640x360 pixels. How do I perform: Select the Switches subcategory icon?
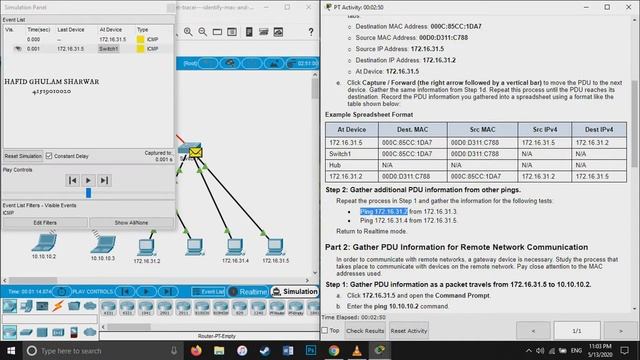[26, 332]
